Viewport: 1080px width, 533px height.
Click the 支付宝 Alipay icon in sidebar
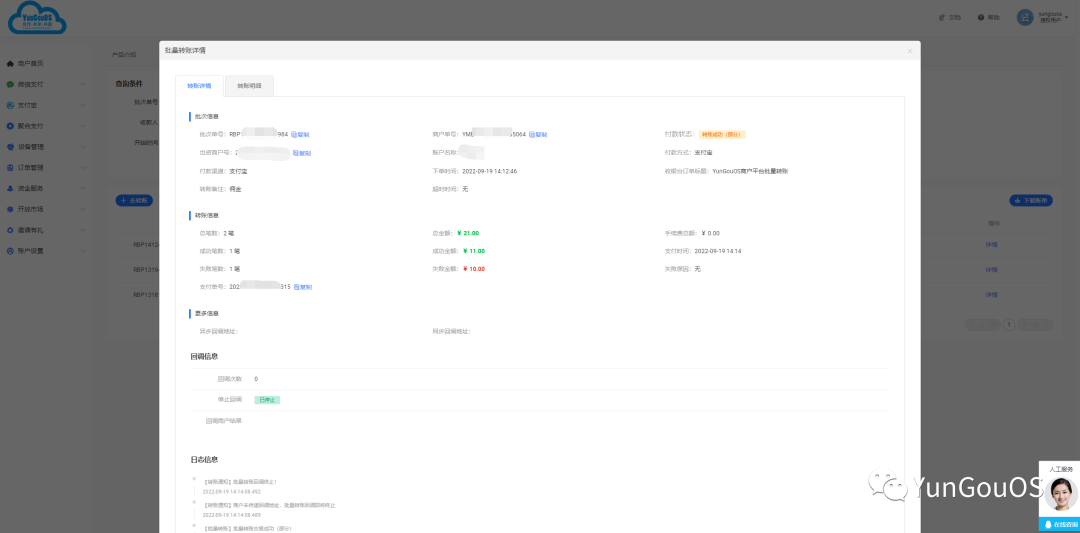tap(10, 105)
